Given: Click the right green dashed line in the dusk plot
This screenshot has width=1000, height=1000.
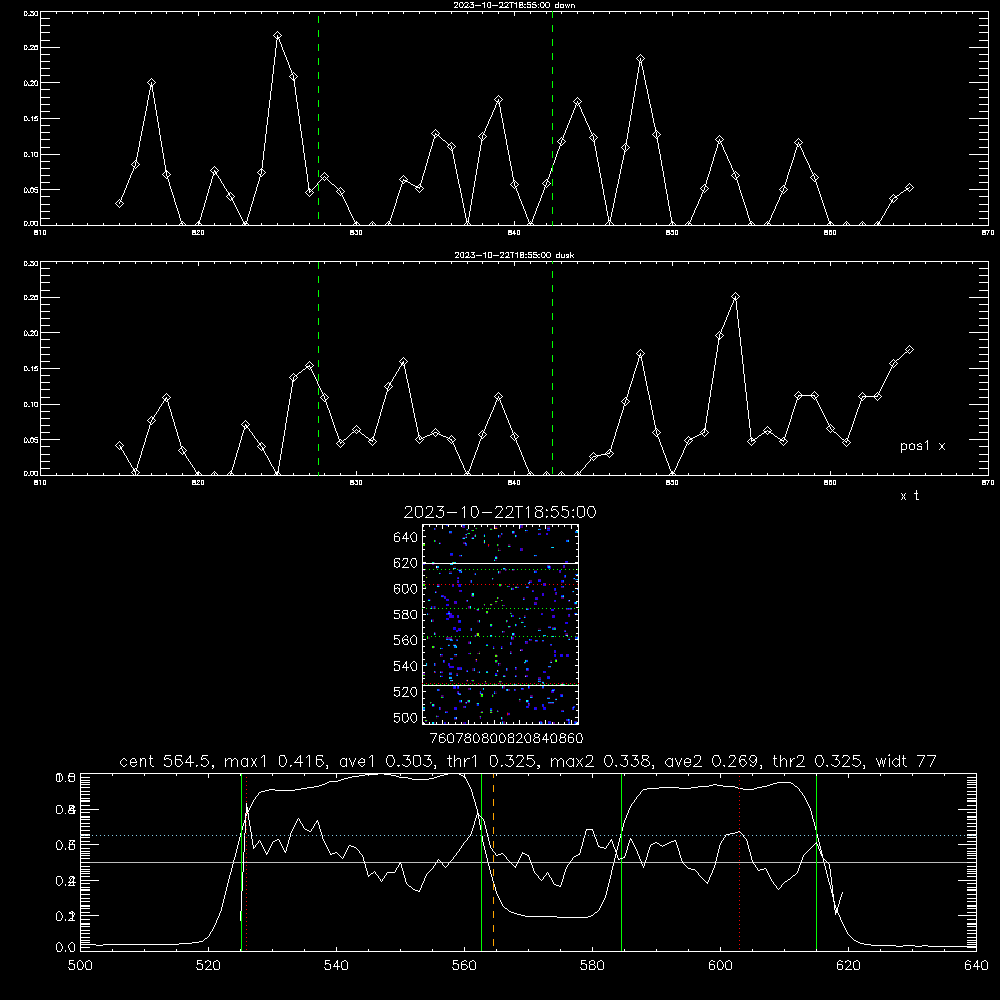Looking at the screenshot, I should point(552,368).
